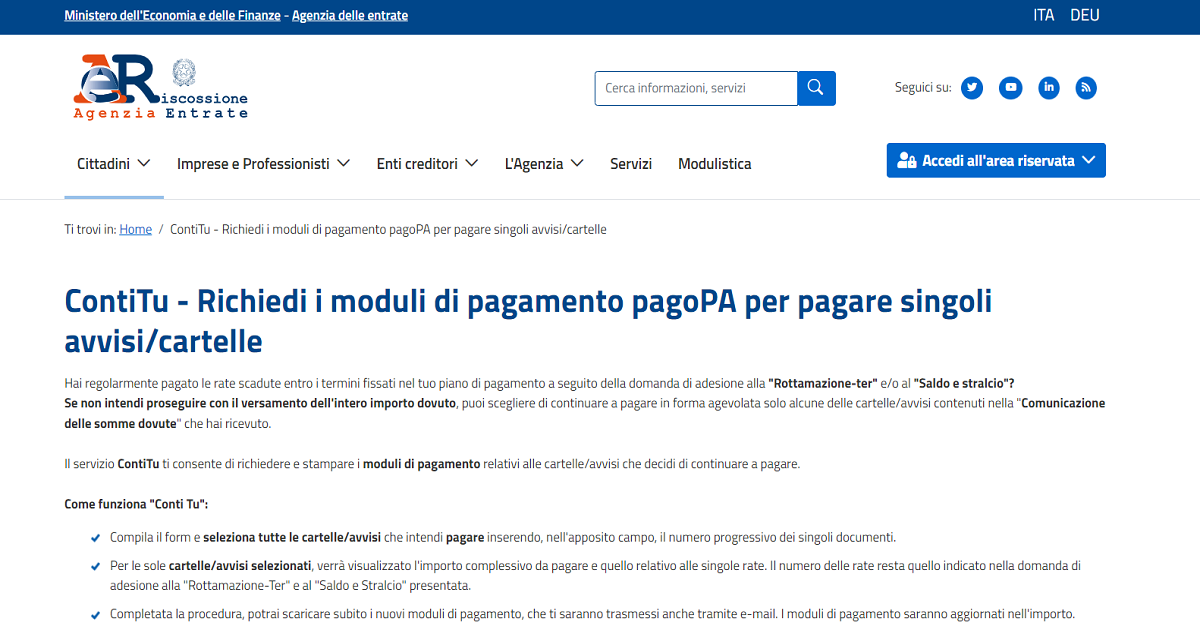Image resolution: width=1200 pixels, height=634 pixels.
Task: Click the magnifying glass search button
Action: [x=816, y=88]
